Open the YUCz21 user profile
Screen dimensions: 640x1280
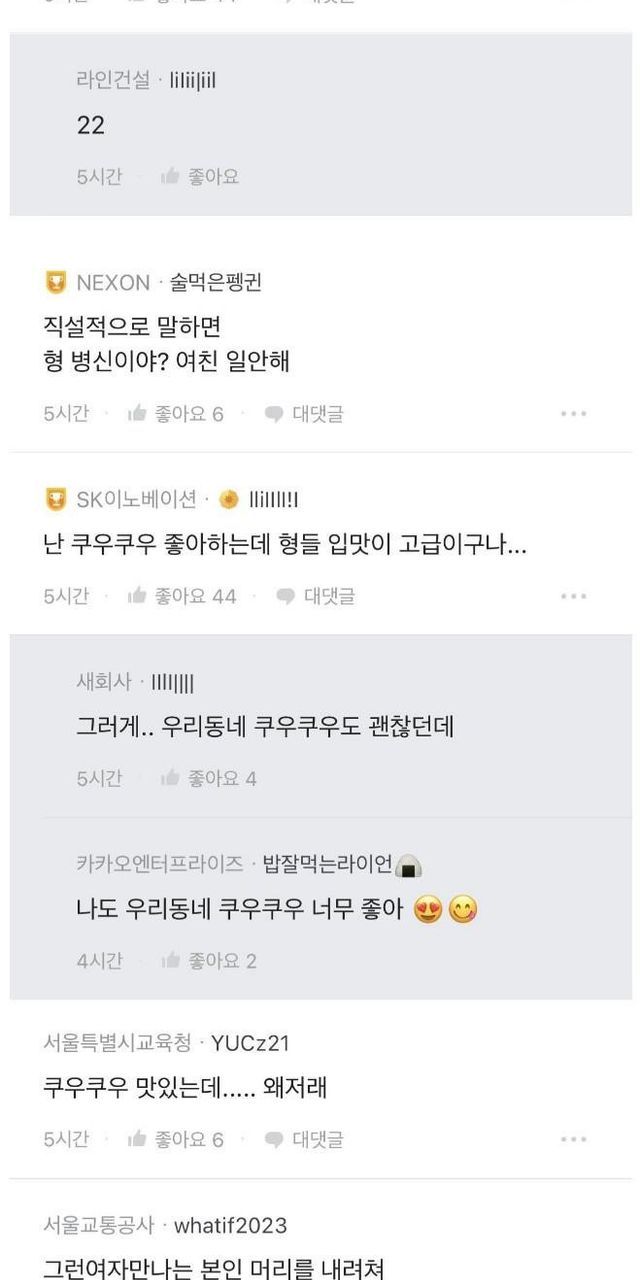pyautogui.click(x=250, y=1044)
